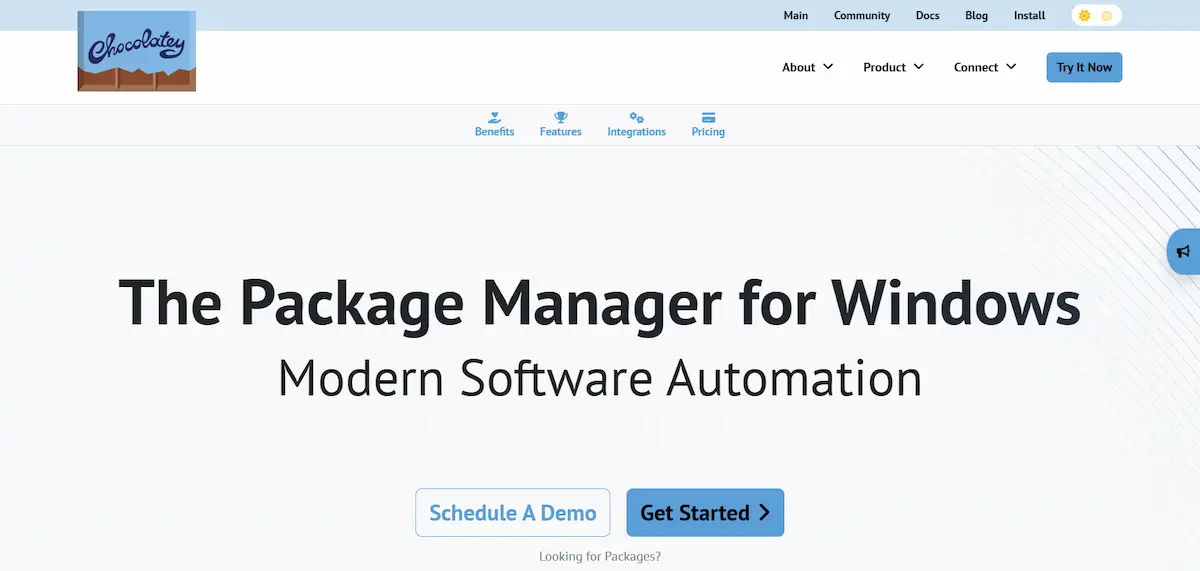The image size is (1200, 571).
Task: Click the Get Started button
Action: click(705, 513)
